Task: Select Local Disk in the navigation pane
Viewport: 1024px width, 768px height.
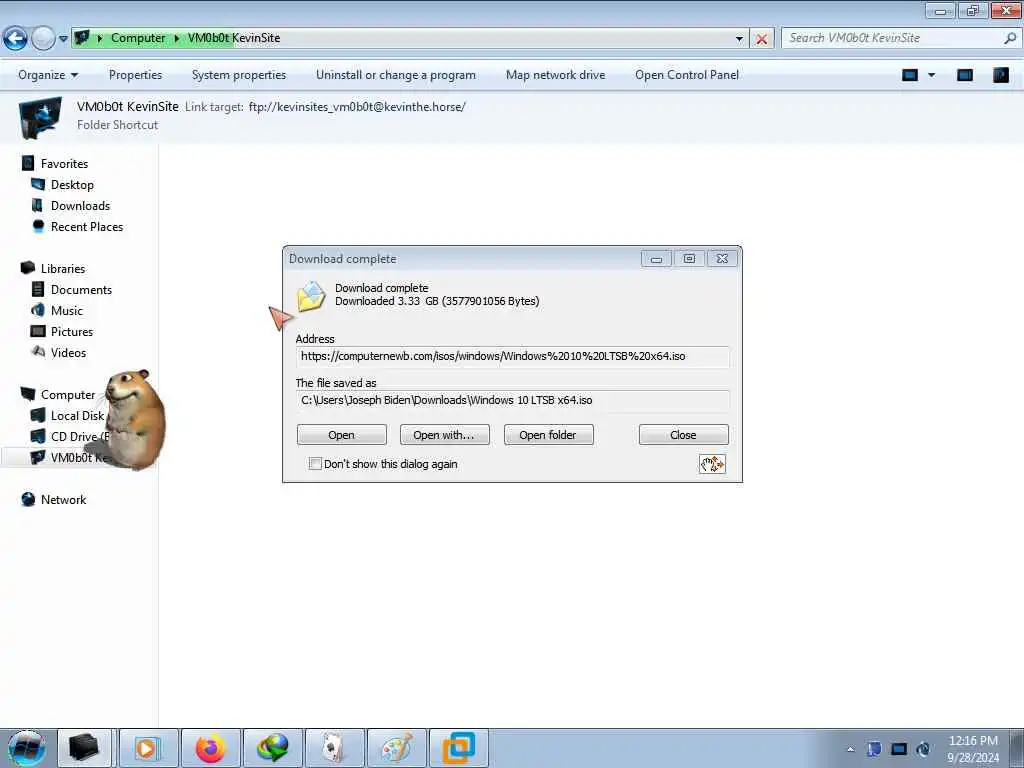Action: click(77, 416)
